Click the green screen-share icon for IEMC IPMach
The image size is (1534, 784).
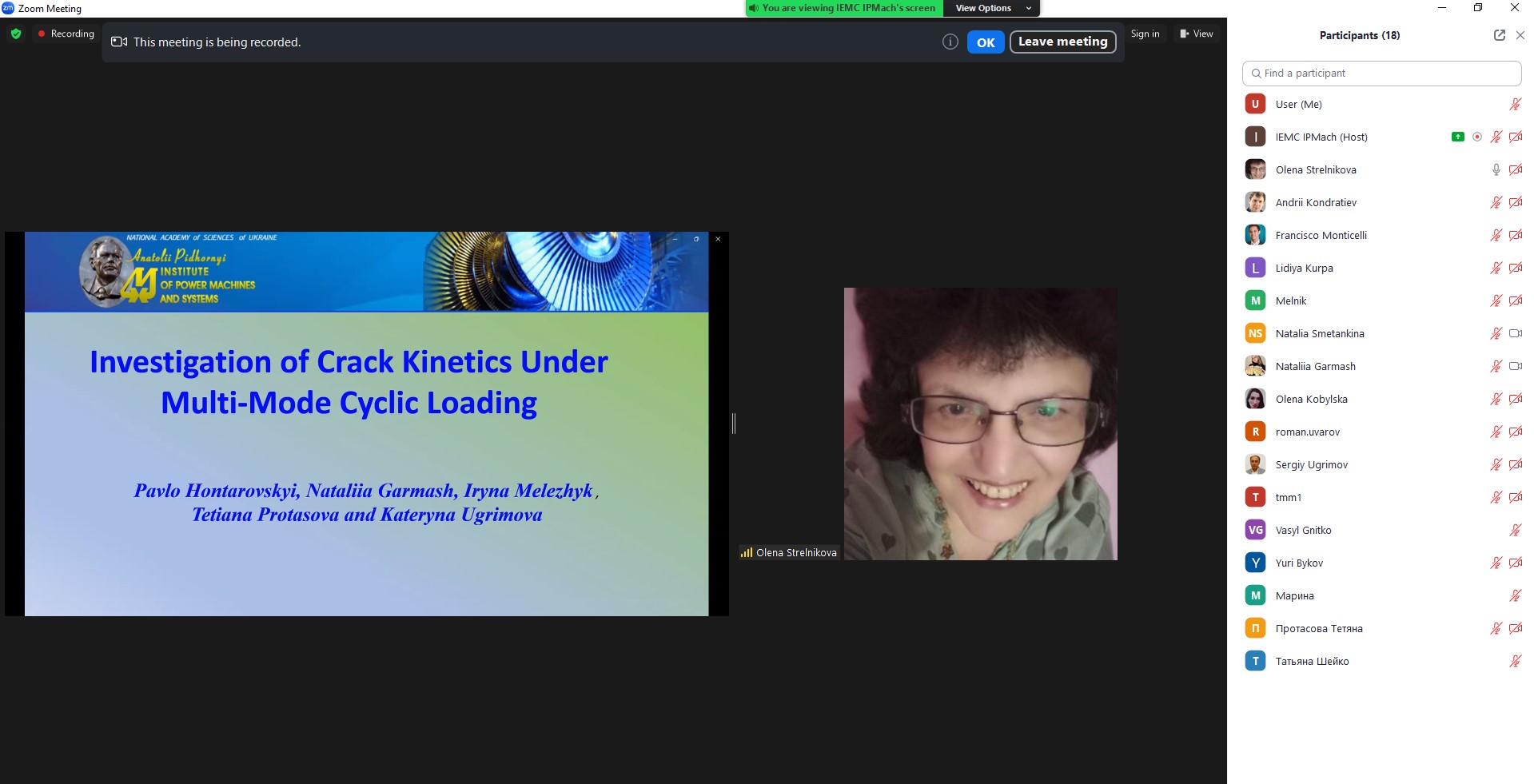point(1457,137)
